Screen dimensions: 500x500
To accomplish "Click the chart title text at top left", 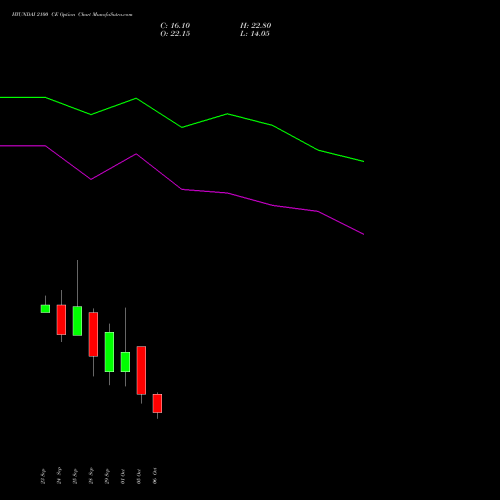I will 72,15.
